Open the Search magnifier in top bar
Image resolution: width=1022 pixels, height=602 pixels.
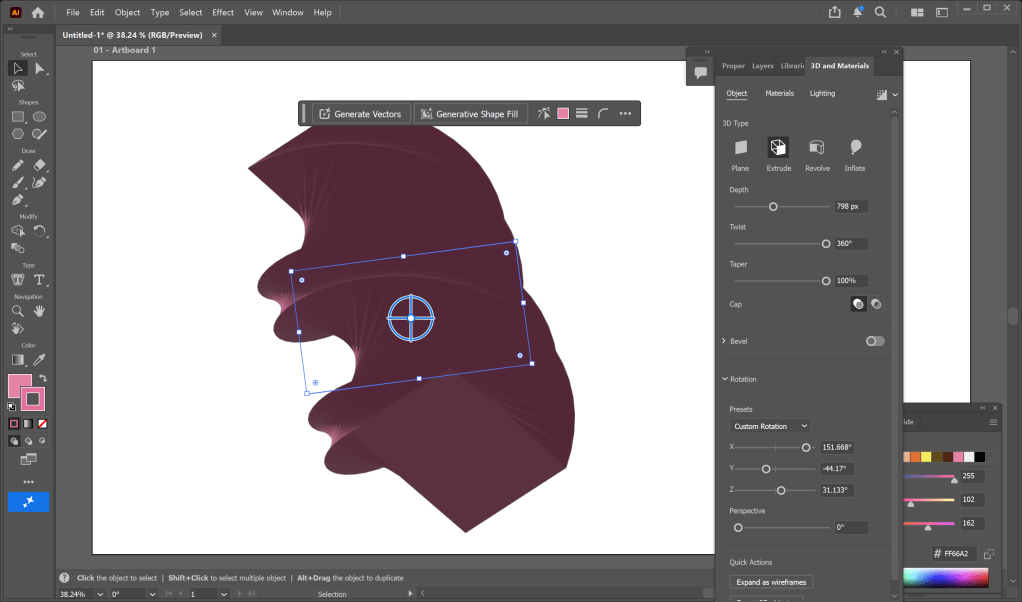[881, 13]
